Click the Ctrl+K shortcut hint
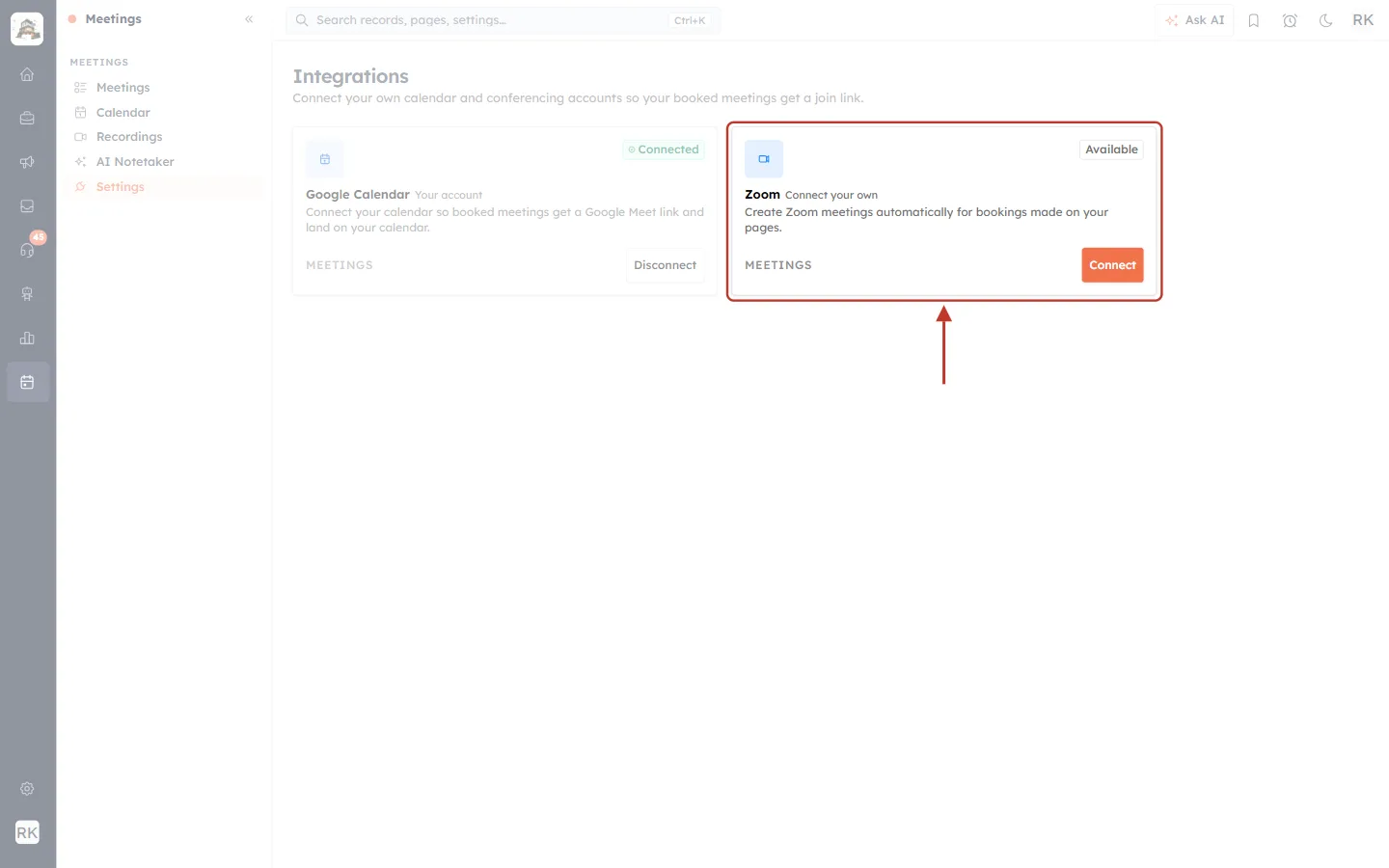Viewport: 1389px width, 868px height. pos(690,20)
